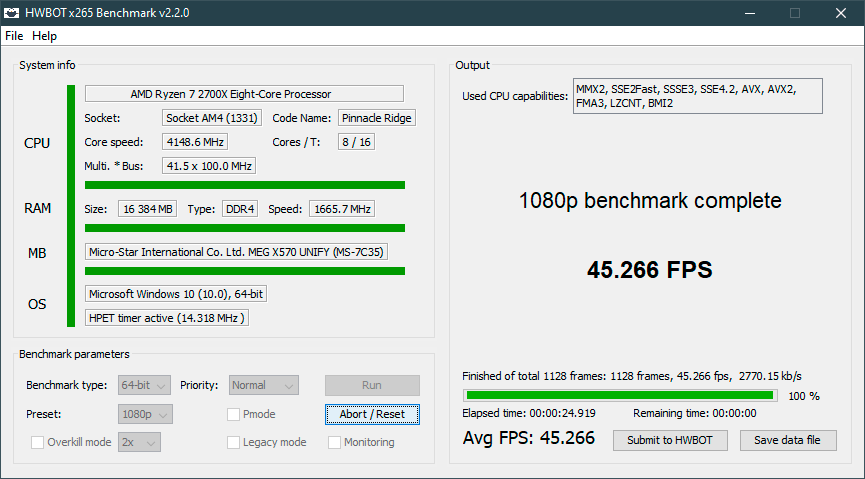Click the 16 384 MB RAM size value
Viewport: 865px width, 479px height.
point(147,209)
